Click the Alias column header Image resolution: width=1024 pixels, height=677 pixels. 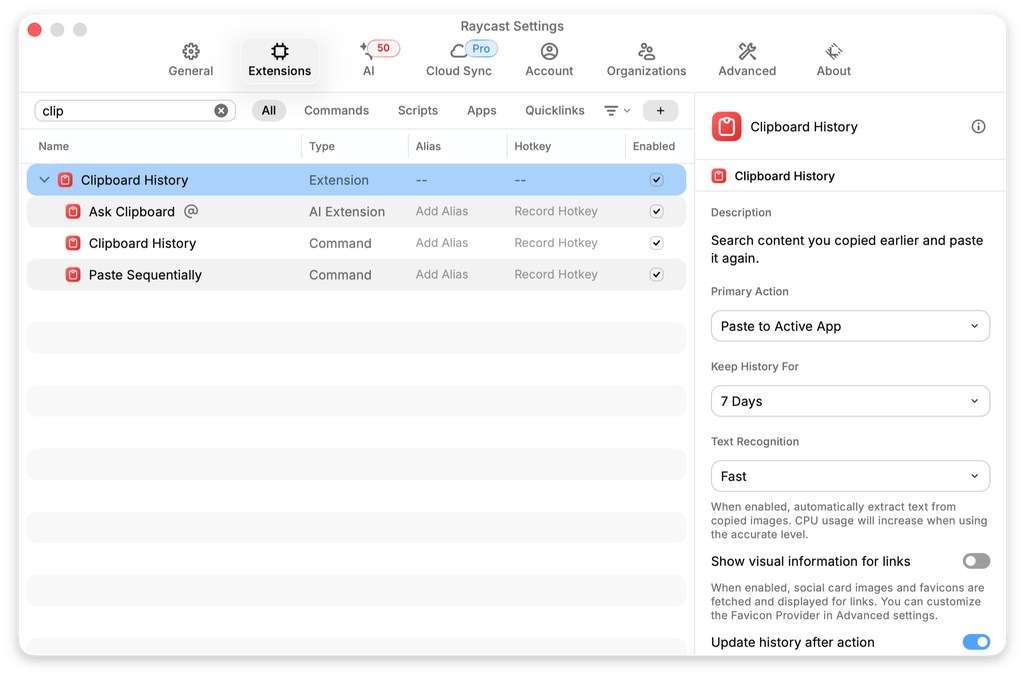tap(428, 146)
